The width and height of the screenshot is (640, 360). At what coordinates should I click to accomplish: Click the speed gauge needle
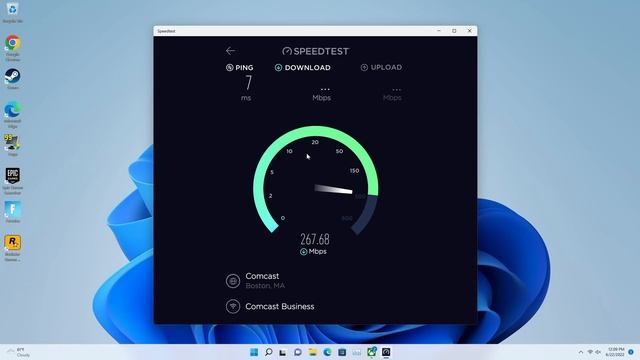[x=333, y=189]
